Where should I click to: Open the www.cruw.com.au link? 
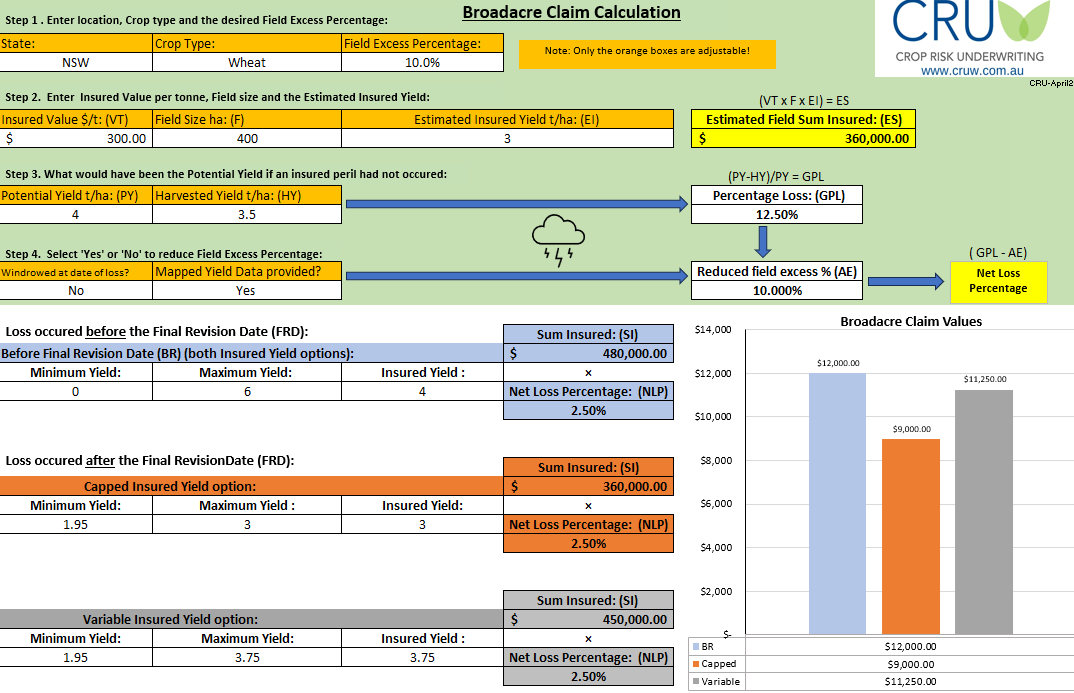coord(972,71)
